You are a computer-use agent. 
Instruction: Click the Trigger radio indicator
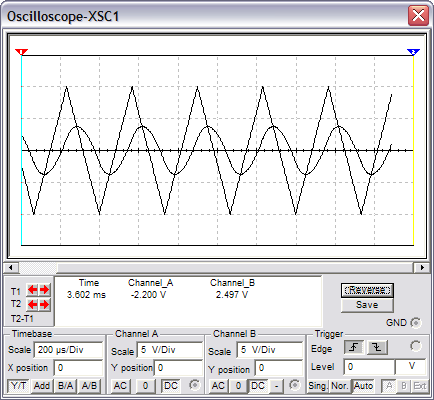[x=416, y=346]
